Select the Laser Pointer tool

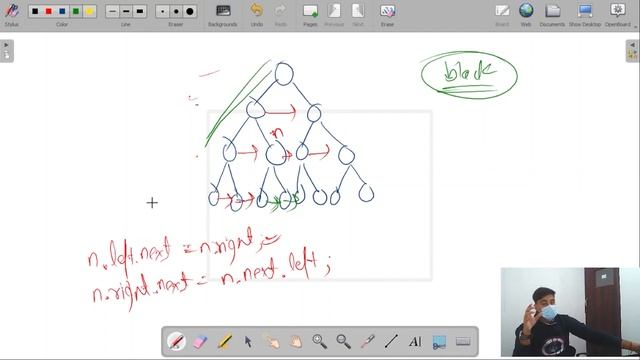click(x=367, y=341)
